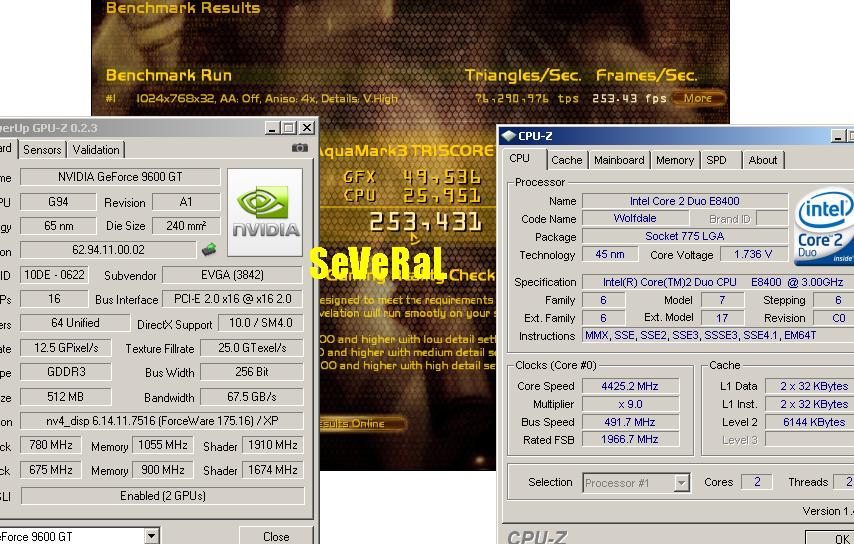Click the Close button in GPU-Z
The height and width of the screenshot is (544, 854).
coord(276,536)
